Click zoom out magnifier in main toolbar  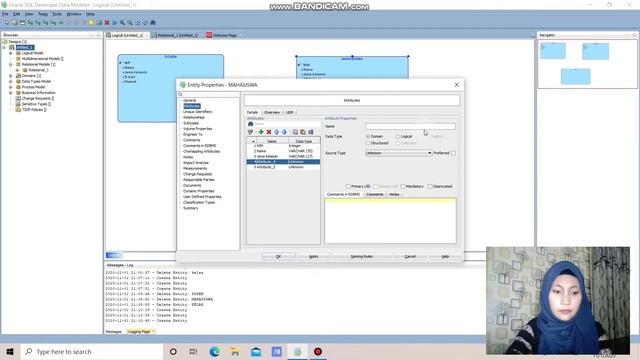click(x=130, y=23)
